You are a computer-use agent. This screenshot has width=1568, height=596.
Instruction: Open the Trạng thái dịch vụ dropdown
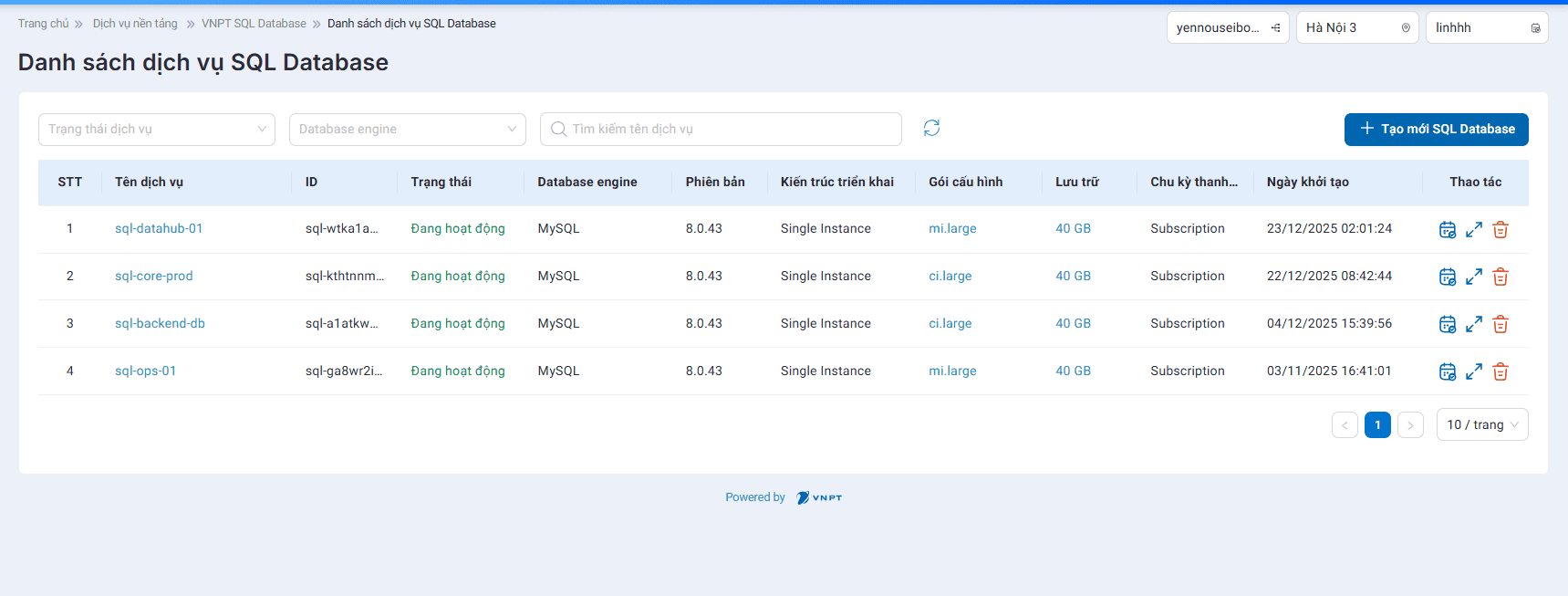(156, 130)
